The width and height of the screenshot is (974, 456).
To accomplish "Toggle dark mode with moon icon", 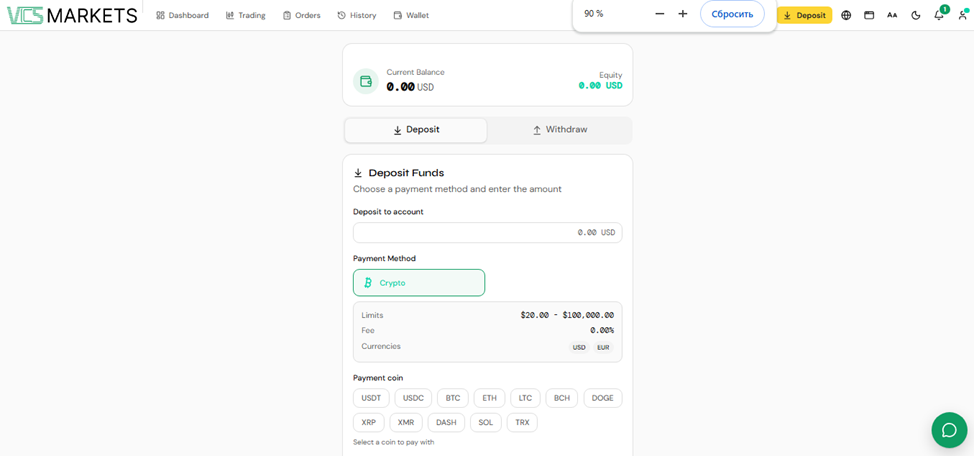I will click(916, 16).
